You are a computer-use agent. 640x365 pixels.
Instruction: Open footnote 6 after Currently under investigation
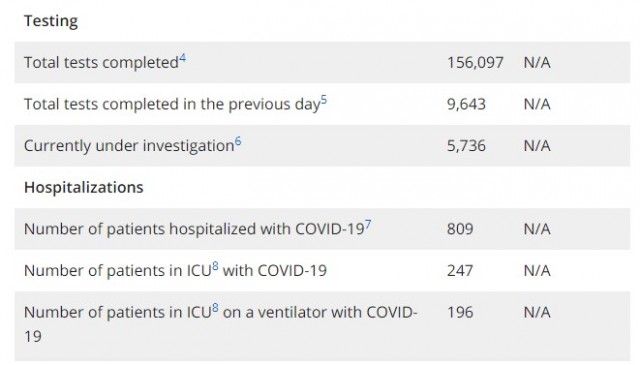pos(238,142)
